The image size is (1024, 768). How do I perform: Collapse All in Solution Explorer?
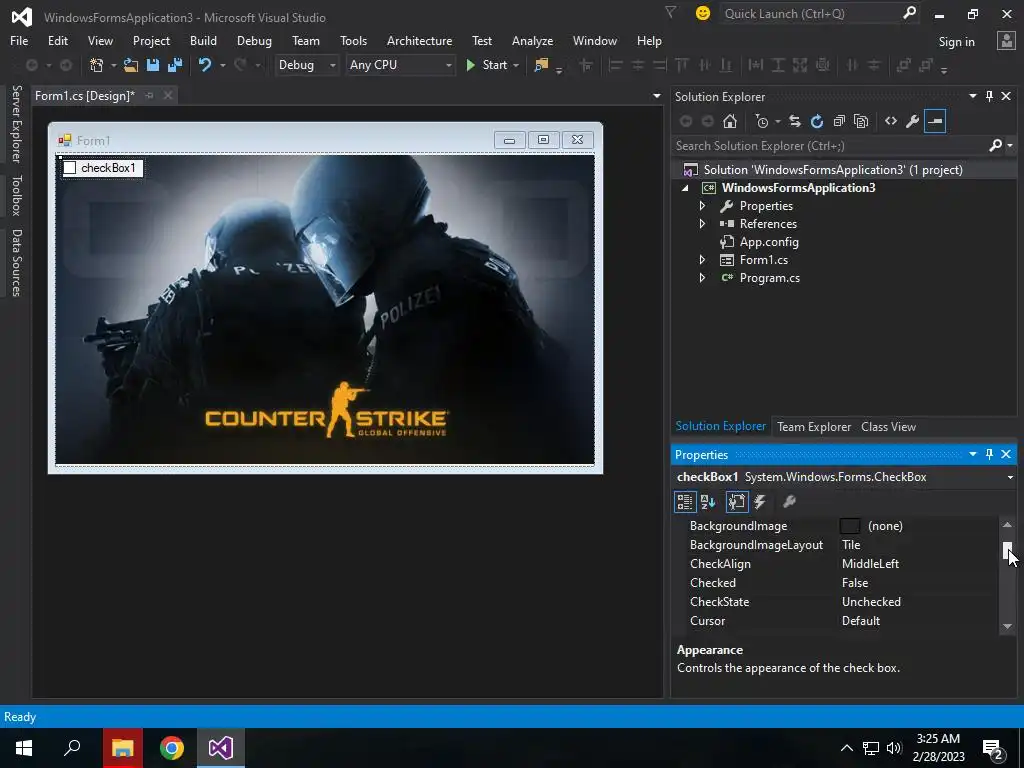[x=839, y=121]
